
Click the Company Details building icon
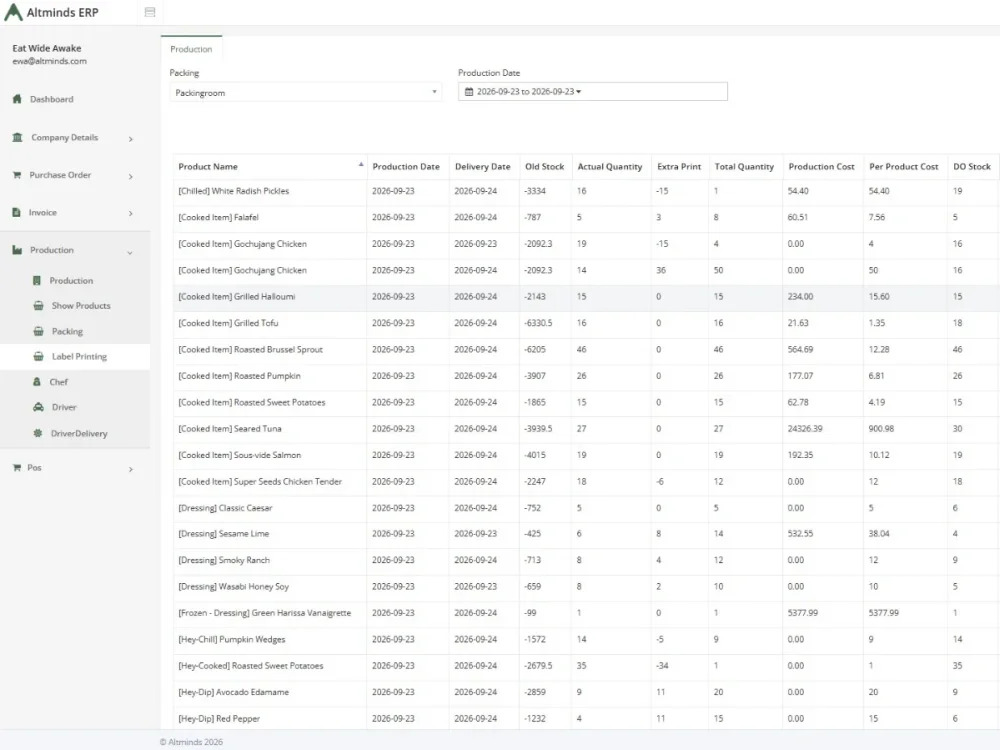tap(18, 137)
